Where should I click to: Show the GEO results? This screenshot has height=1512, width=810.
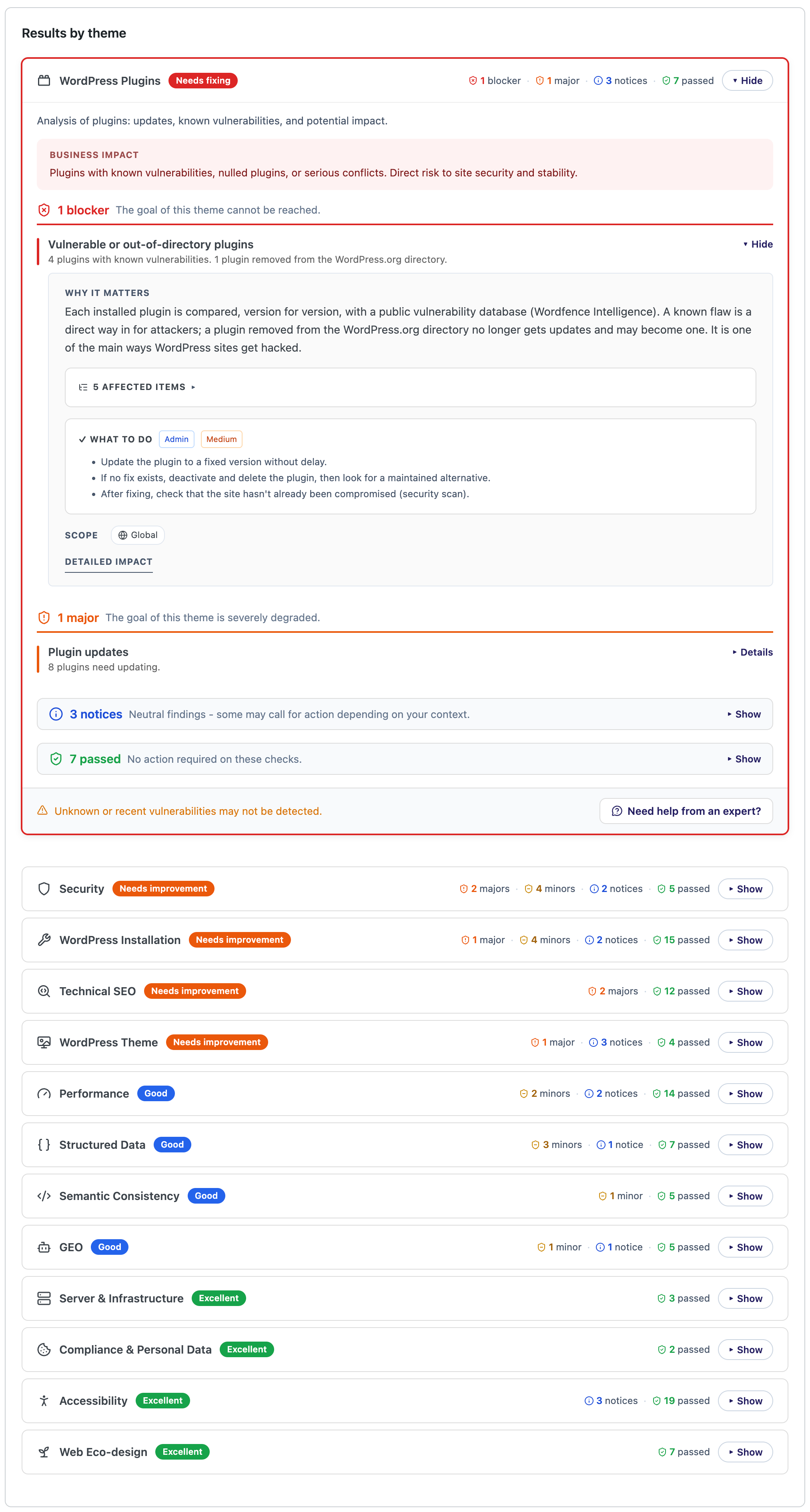[746, 1247]
